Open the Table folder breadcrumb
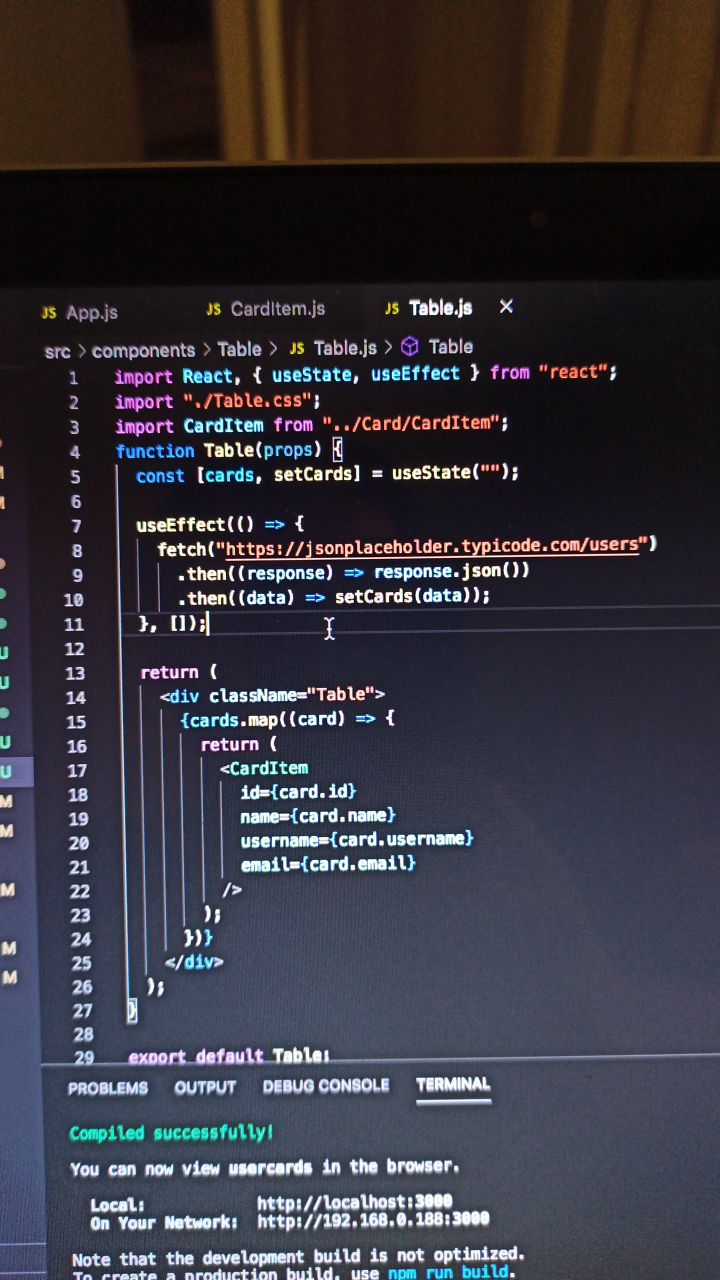 239,349
